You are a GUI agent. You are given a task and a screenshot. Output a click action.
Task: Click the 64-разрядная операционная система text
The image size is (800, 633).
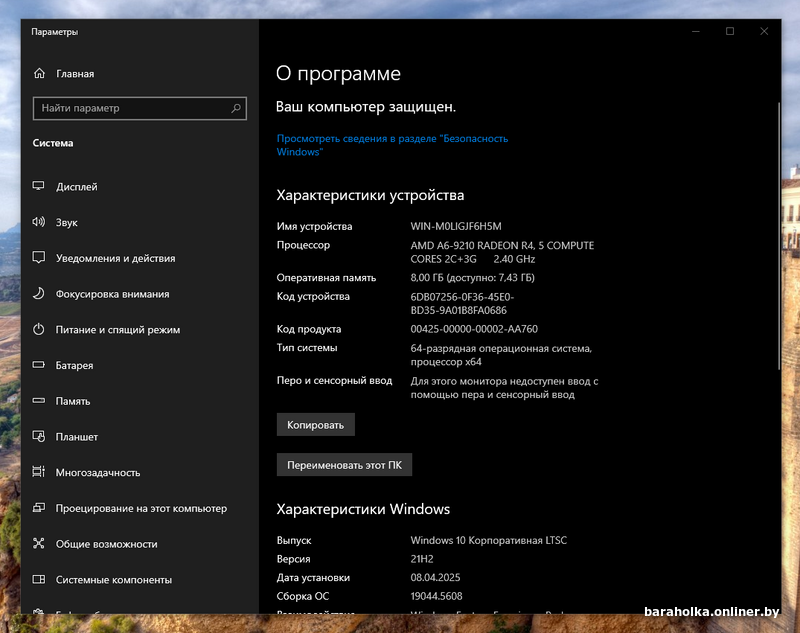point(501,355)
